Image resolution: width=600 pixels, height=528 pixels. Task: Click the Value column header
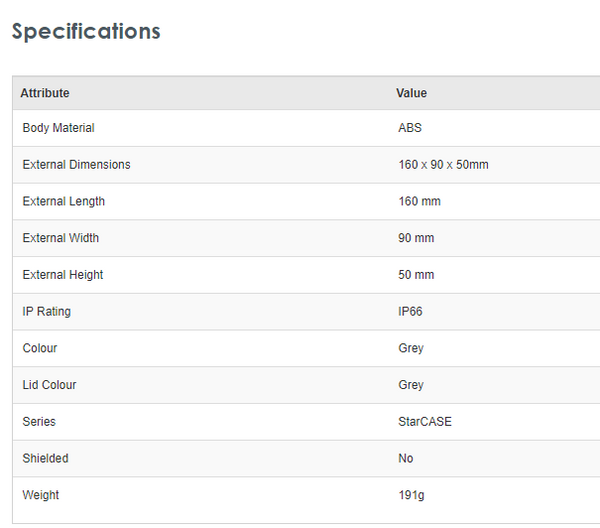[411, 93]
